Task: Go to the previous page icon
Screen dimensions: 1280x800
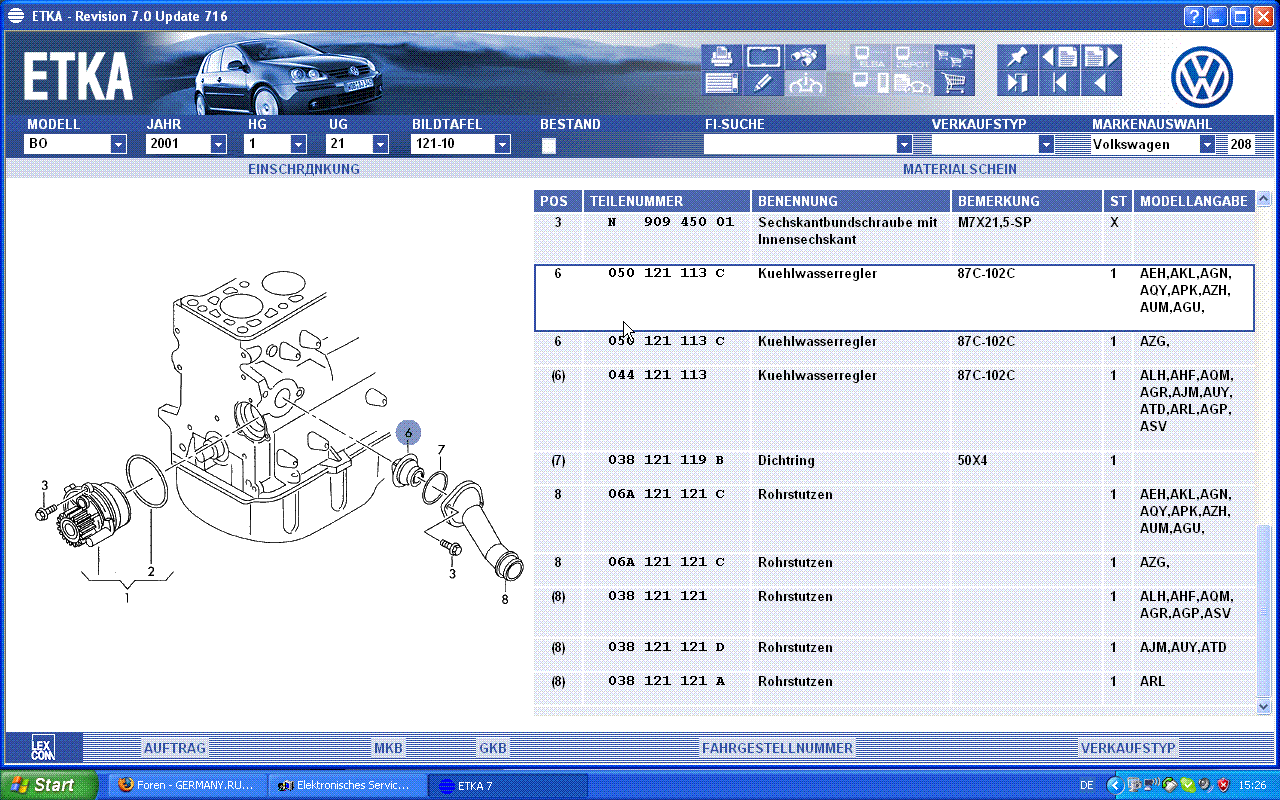Action: [x=1058, y=57]
